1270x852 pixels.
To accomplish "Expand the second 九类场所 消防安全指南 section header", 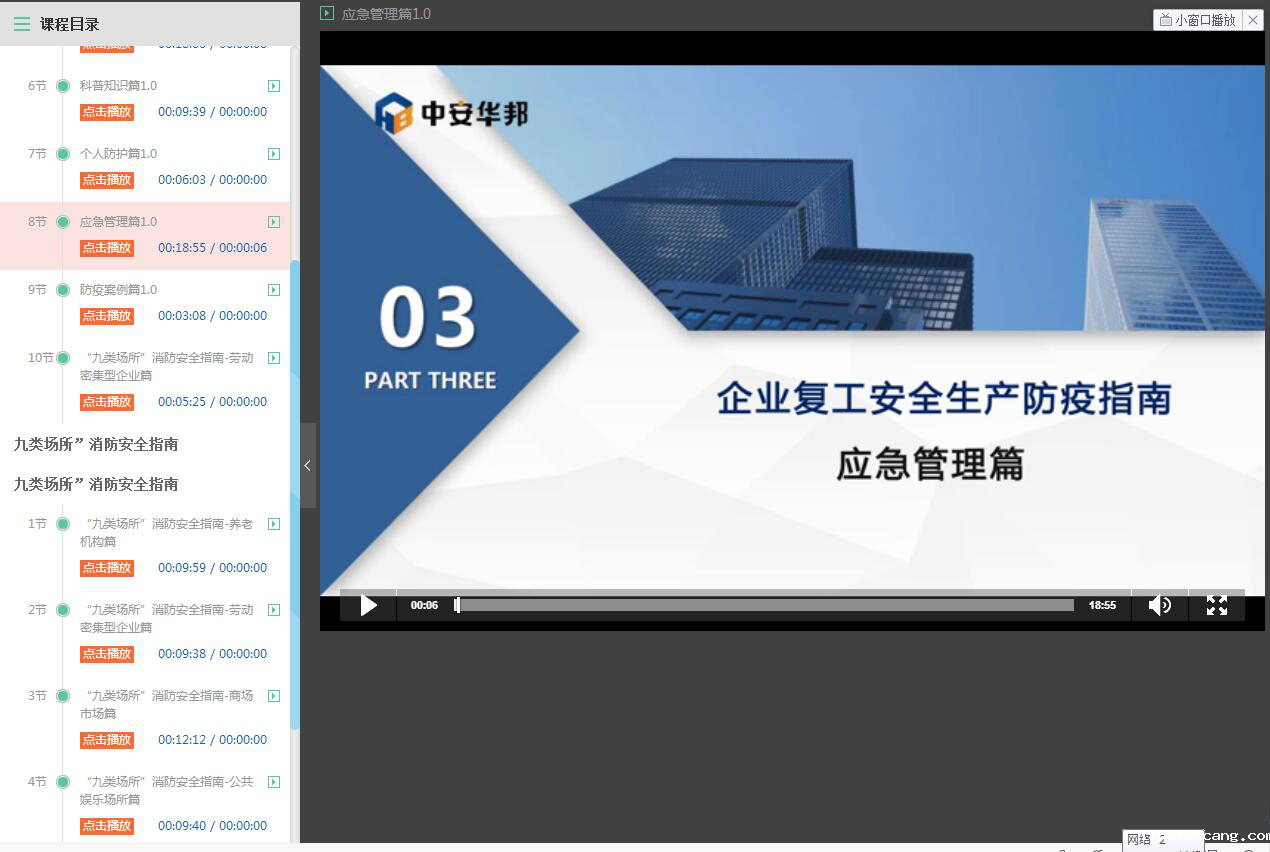I will pyautogui.click(x=96, y=484).
